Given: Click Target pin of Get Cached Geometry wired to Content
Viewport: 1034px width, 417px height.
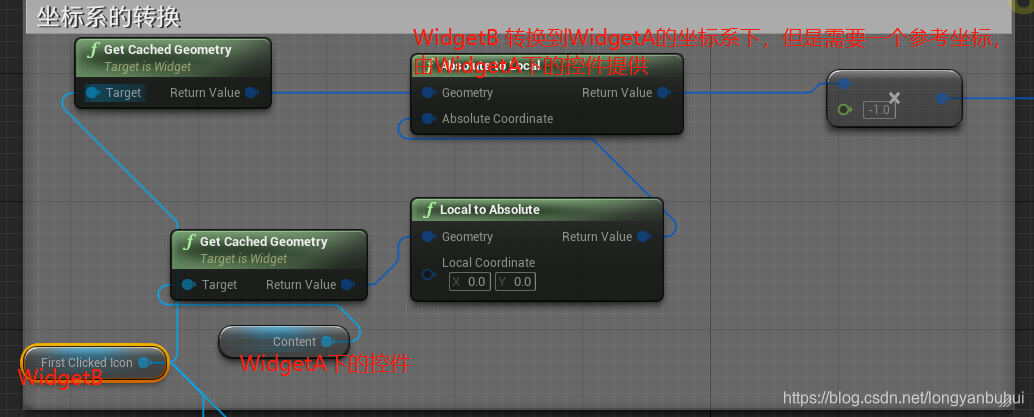Looking at the screenshot, I should (189, 285).
